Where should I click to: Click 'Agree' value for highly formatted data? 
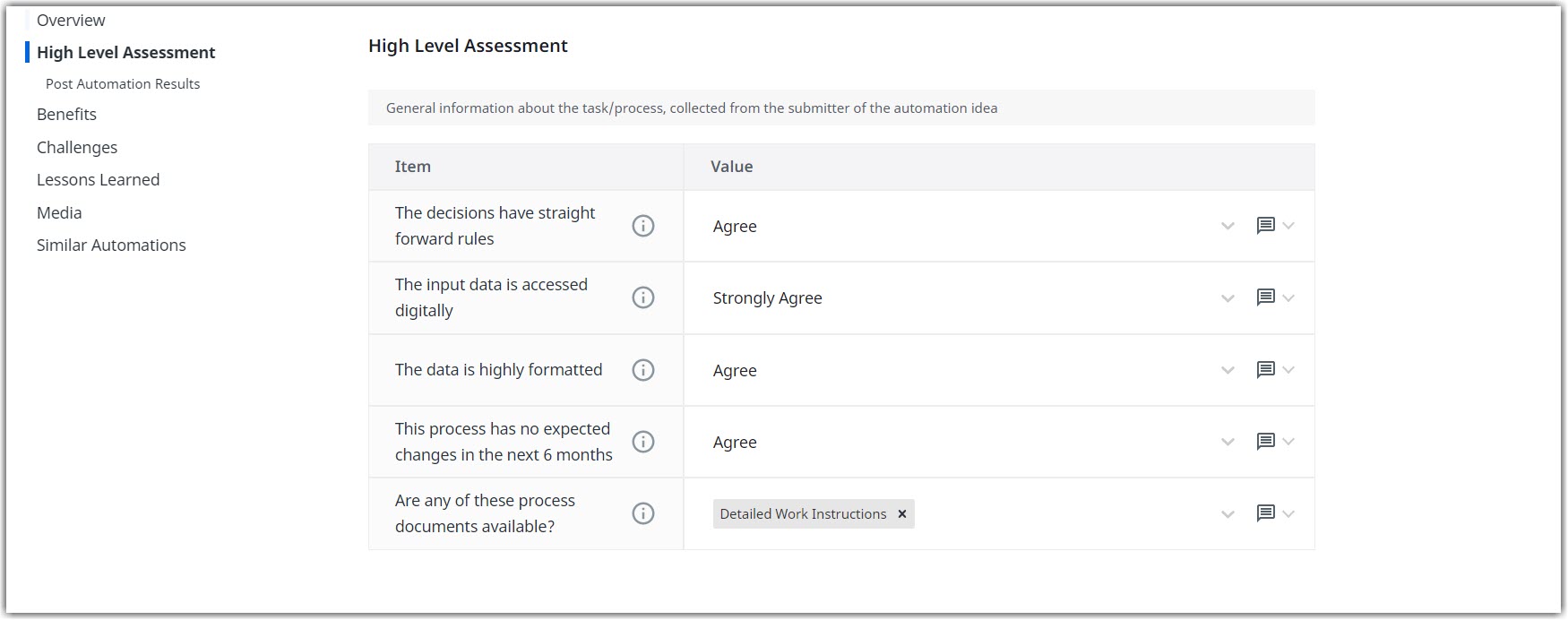coord(735,371)
